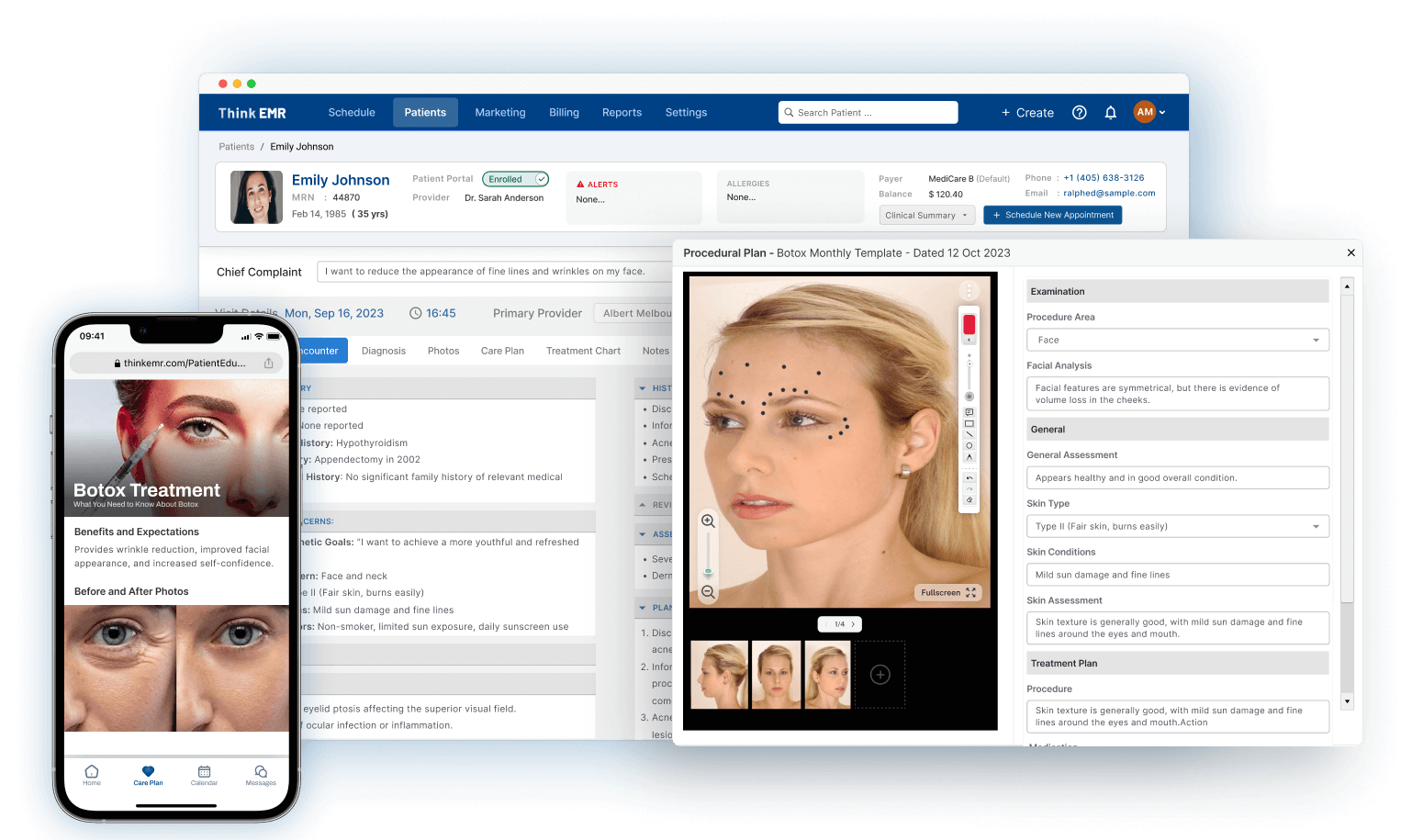1412x840 pixels.
Task: Expand the color picker arrow under red swatch
Action: [969, 340]
